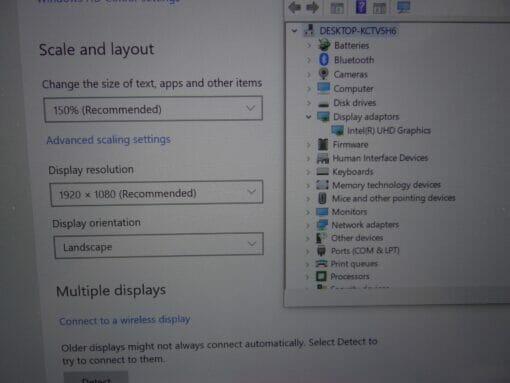Open the 1920 × 1080 resolution dropdown
The height and width of the screenshot is (383, 510).
pyautogui.click(x=157, y=193)
